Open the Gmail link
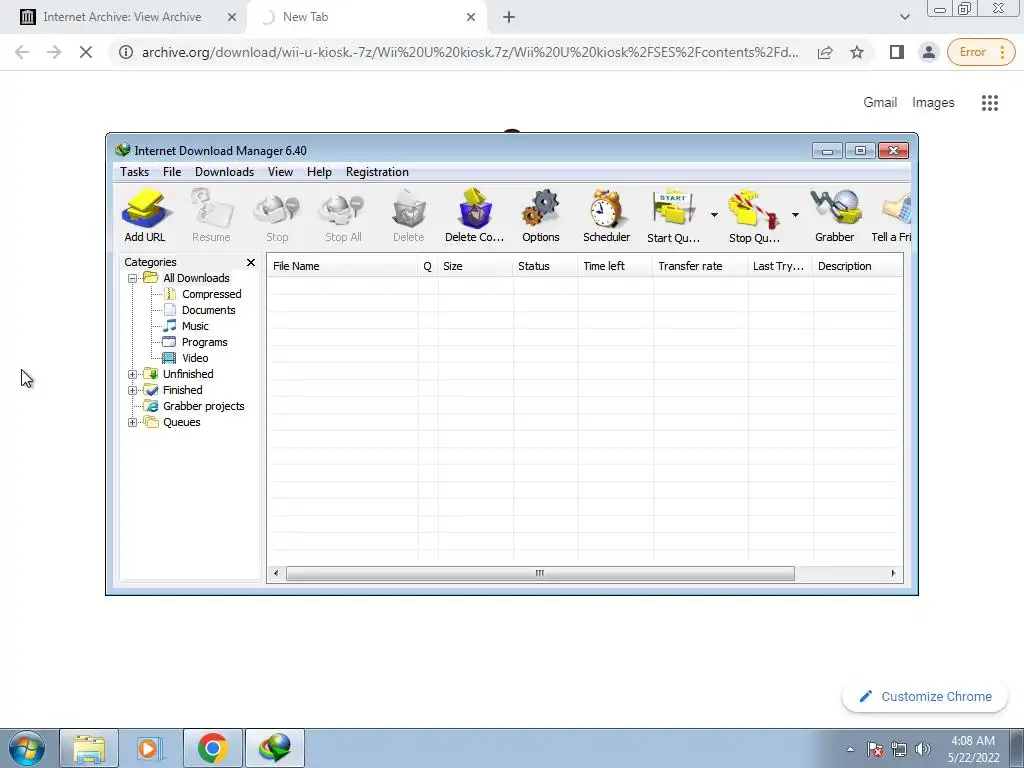This screenshot has width=1024, height=768. click(880, 103)
